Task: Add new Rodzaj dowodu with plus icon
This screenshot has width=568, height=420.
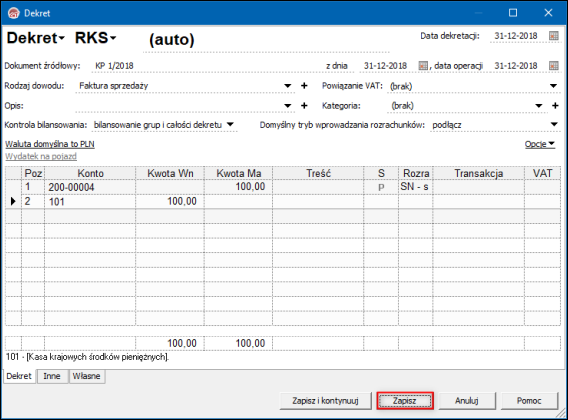Action: point(304,86)
